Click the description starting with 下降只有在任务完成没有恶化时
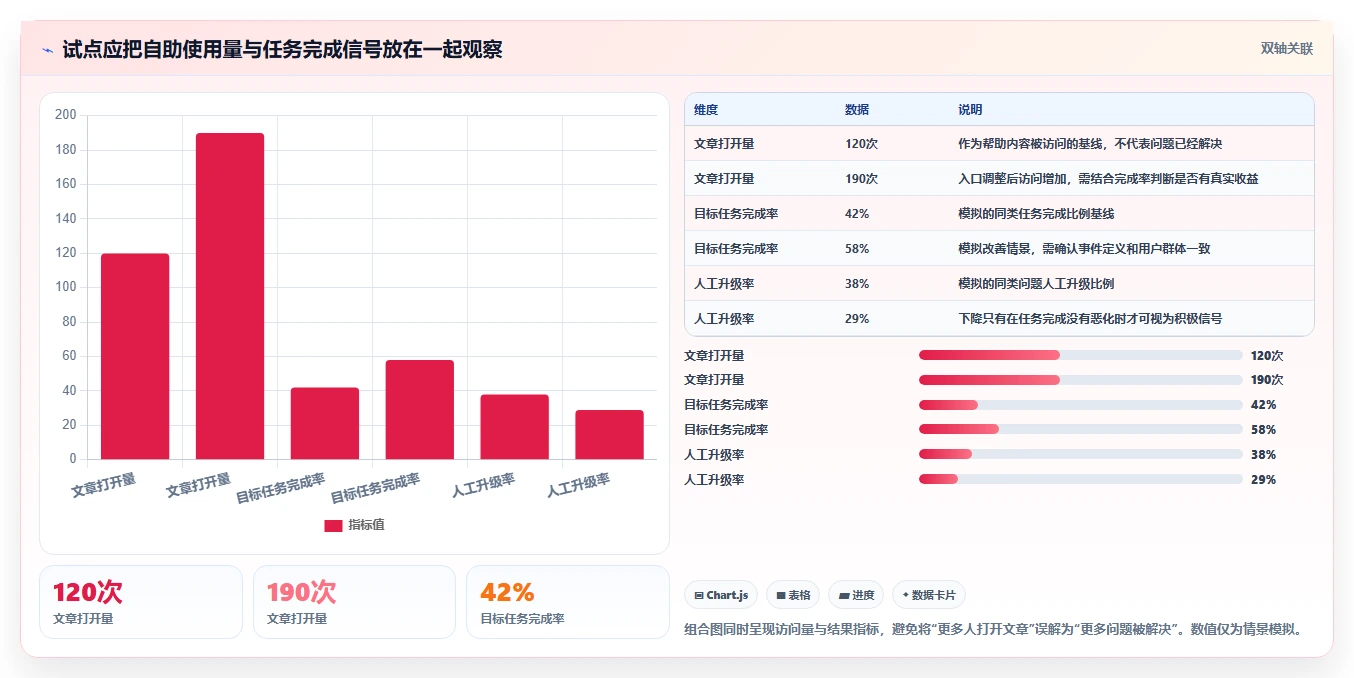 coord(1090,319)
